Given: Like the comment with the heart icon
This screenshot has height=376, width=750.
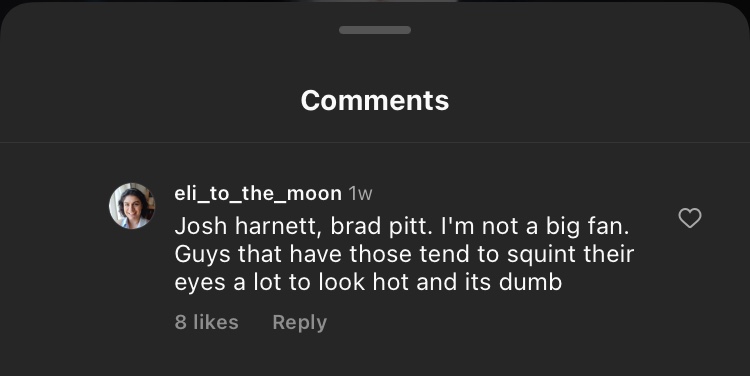Looking at the screenshot, I should (690, 218).
